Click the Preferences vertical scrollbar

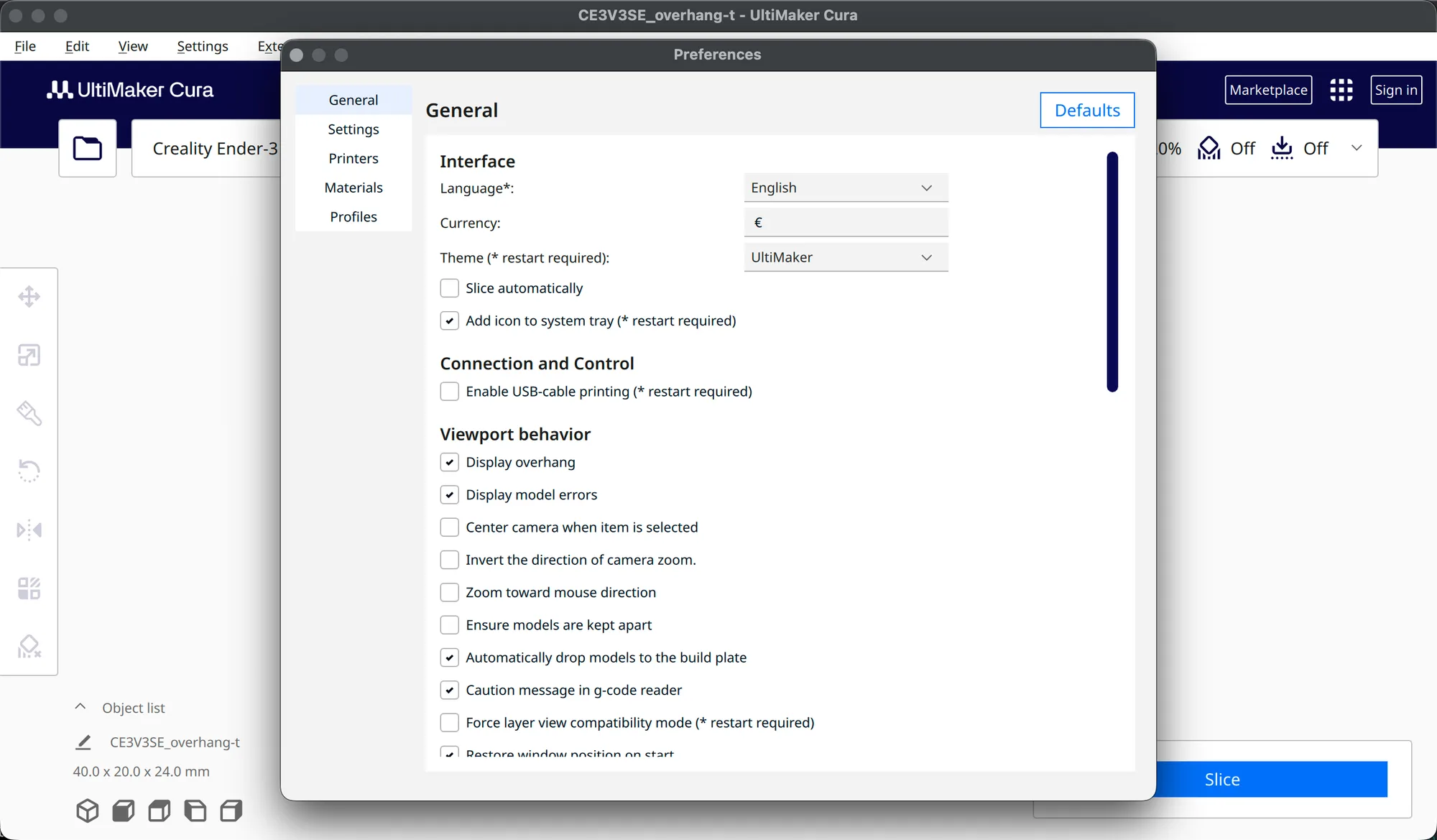1112,272
